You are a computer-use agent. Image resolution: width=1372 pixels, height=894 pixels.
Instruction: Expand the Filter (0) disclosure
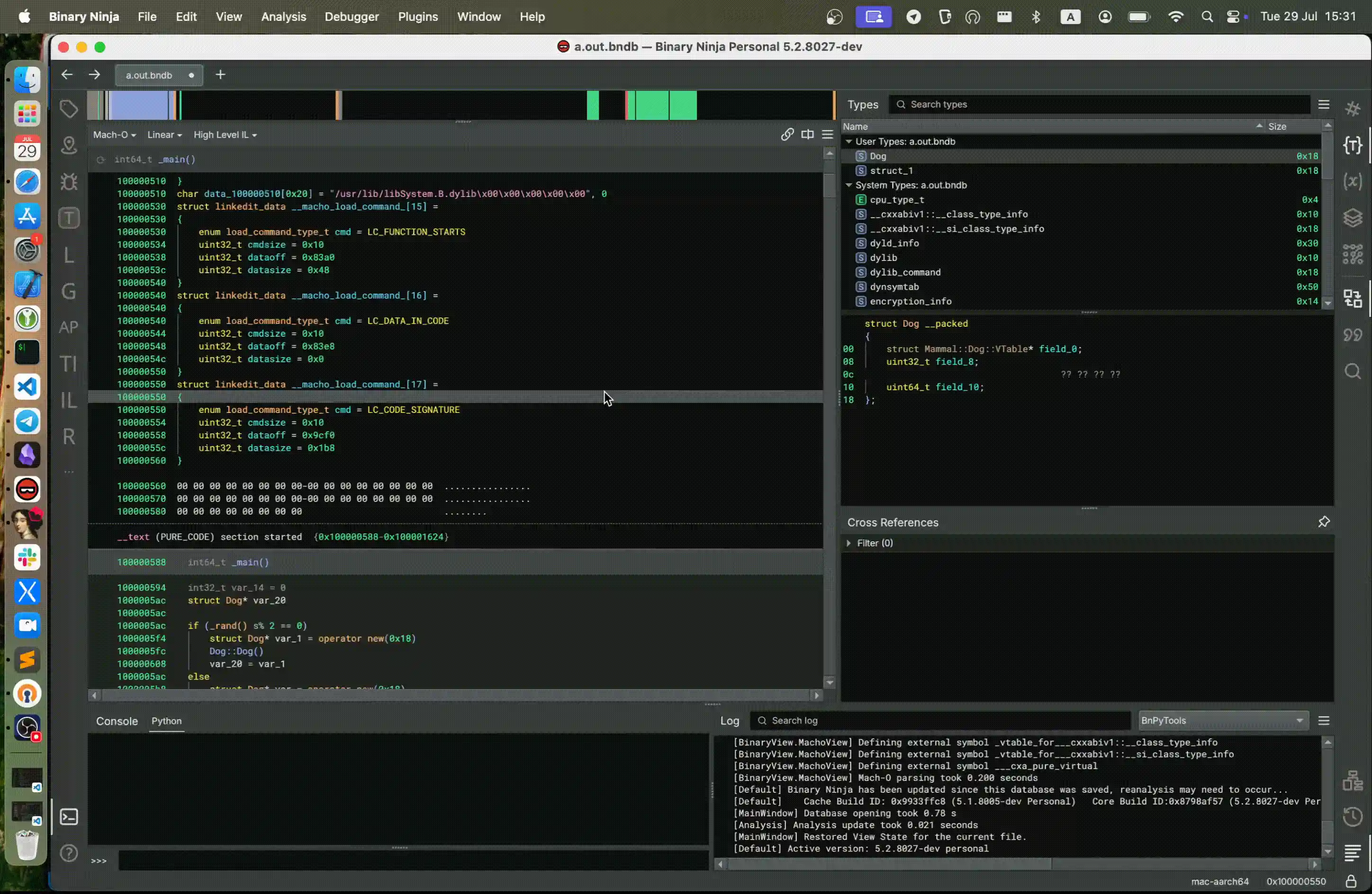848,543
